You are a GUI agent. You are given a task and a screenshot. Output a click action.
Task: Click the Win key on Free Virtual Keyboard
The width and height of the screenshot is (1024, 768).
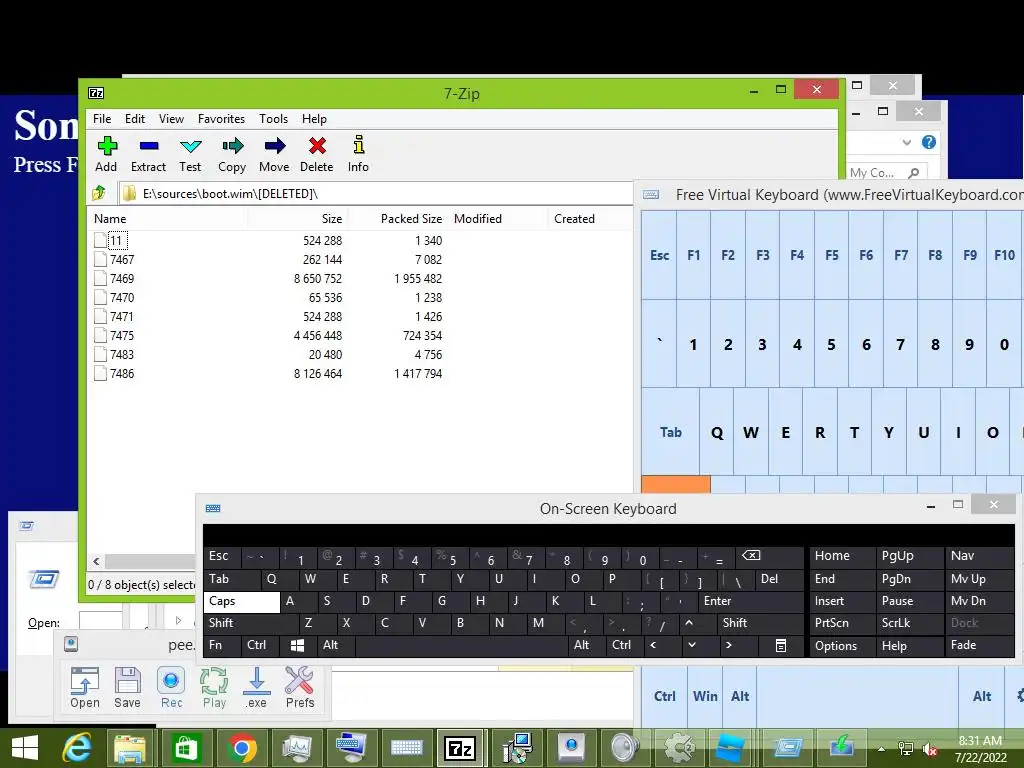click(x=705, y=696)
